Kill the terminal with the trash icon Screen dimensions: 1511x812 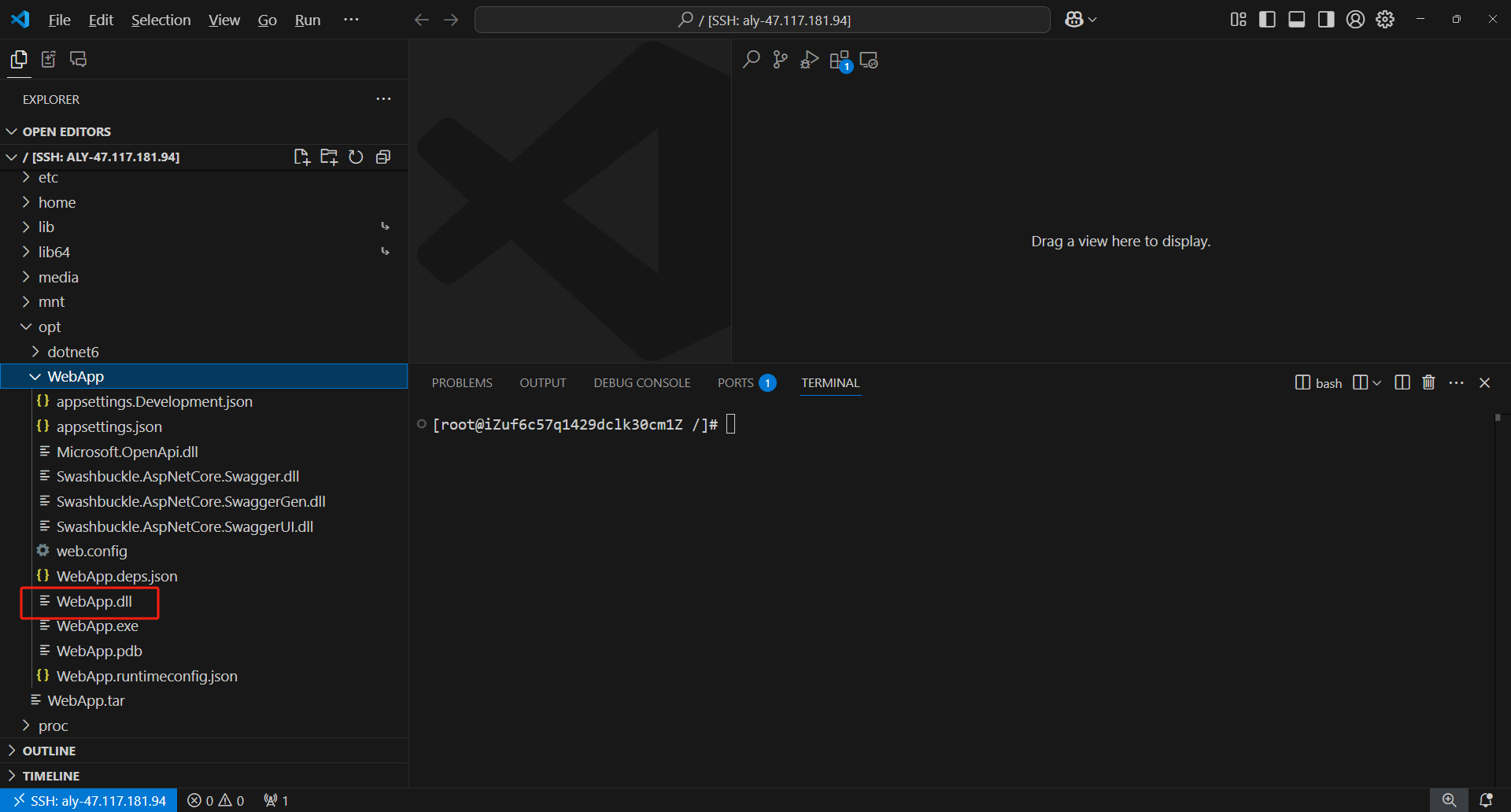(x=1429, y=382)
